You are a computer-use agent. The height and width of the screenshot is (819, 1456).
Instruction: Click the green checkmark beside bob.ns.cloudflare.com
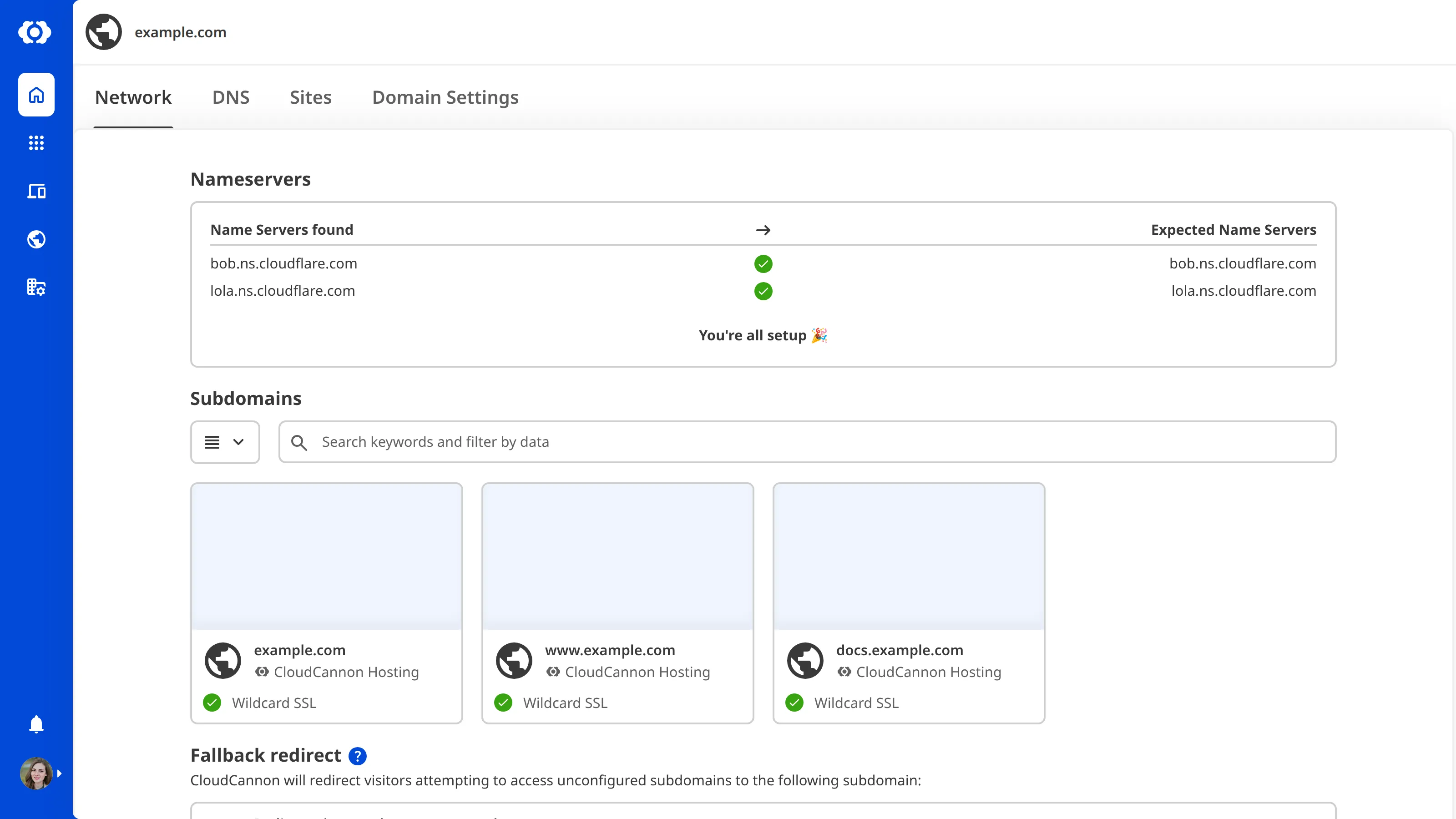pos(763,263)
